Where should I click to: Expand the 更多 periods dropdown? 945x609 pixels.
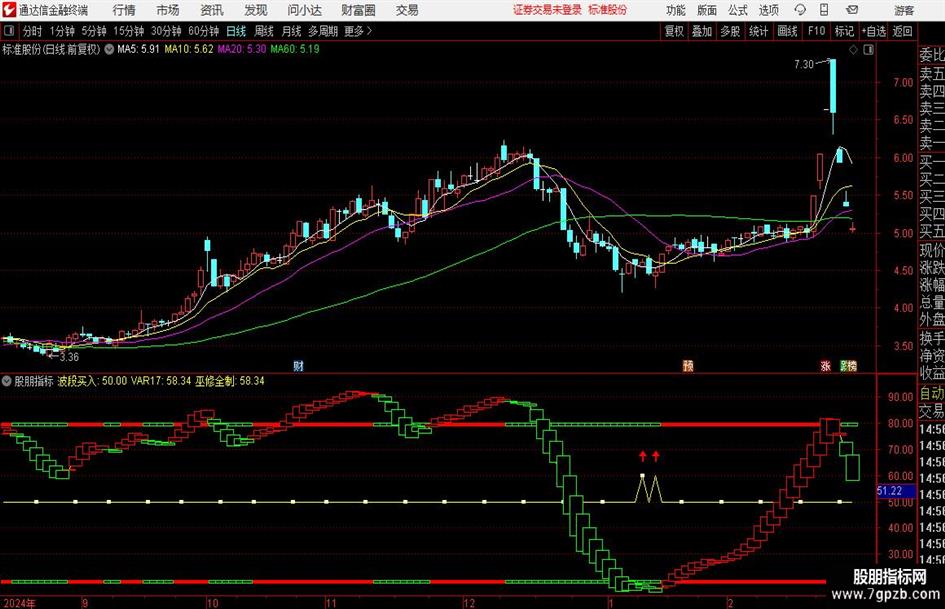(358, 31)
